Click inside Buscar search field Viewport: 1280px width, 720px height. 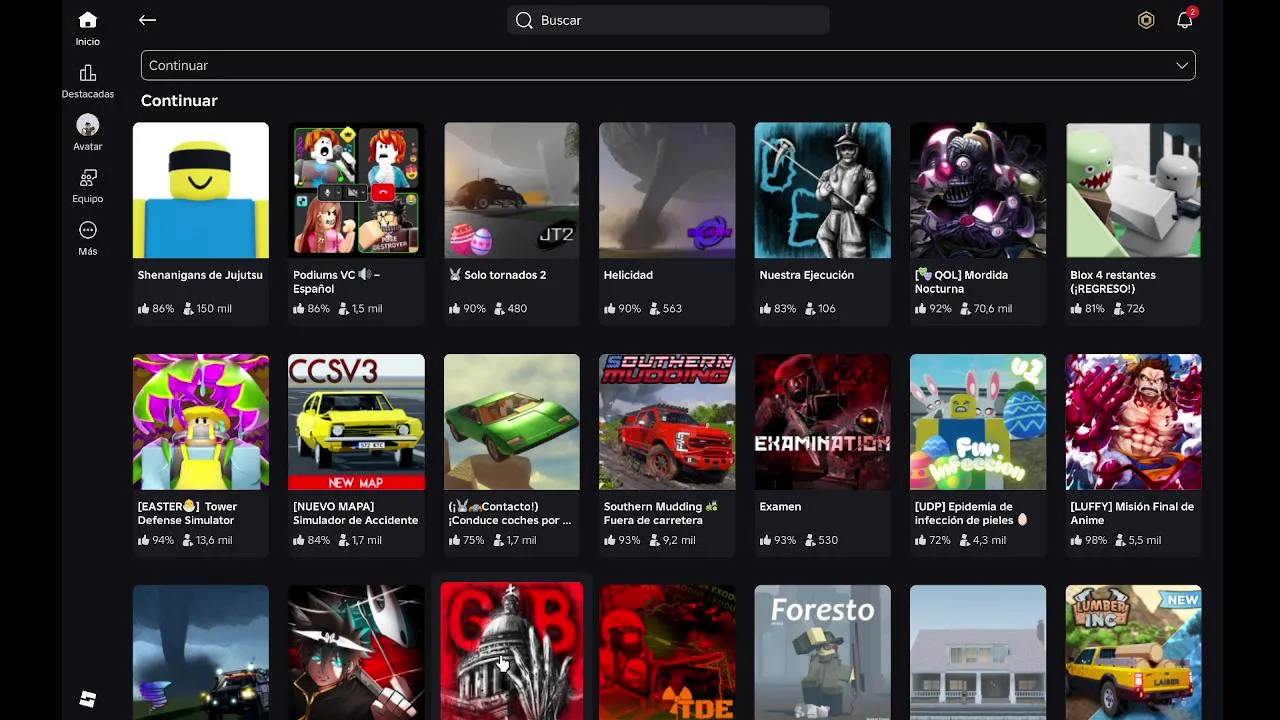pos(668,20)
